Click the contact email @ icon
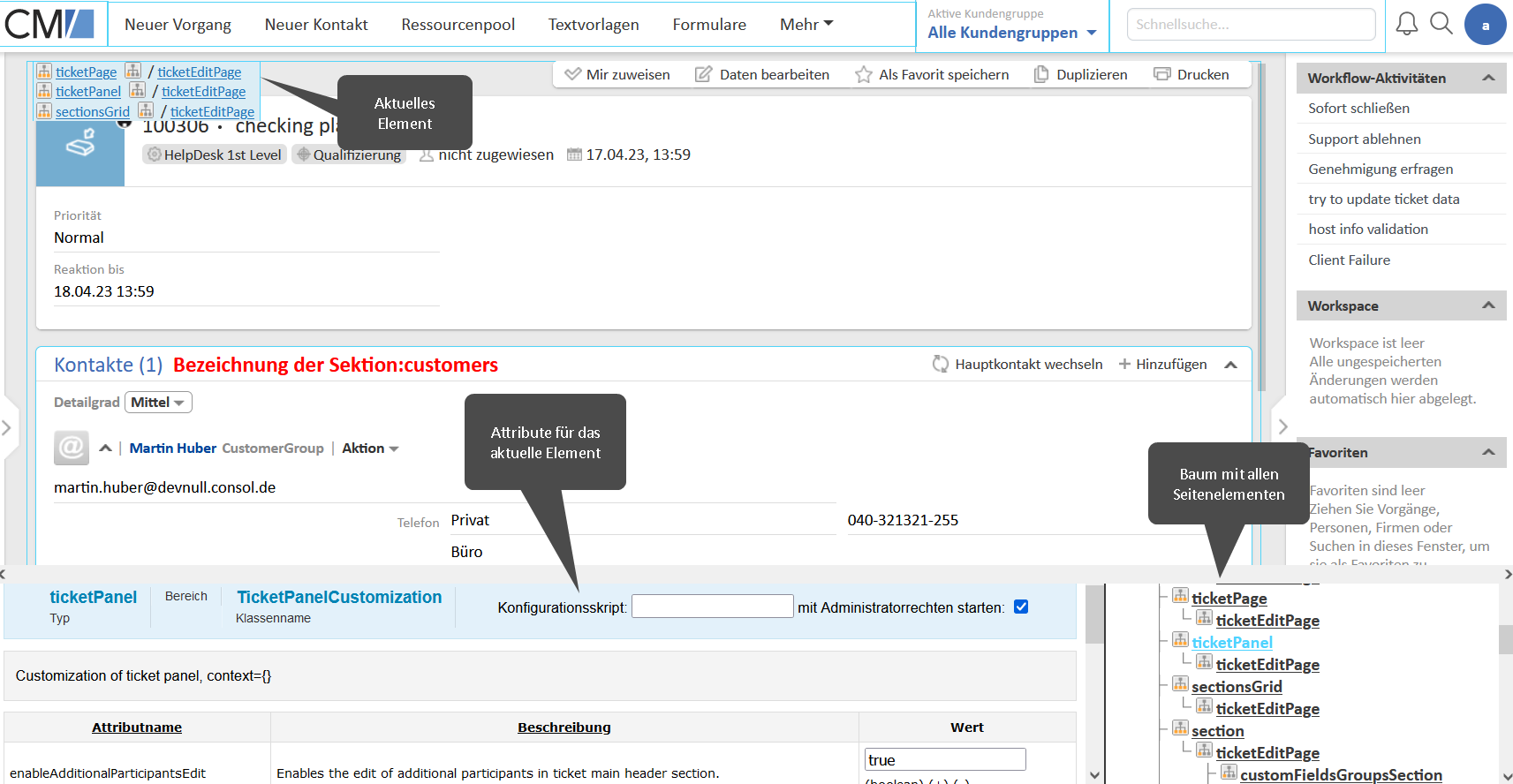Image resolution: width=1513 pixels, height=784 pixels. tap(72, 448)
